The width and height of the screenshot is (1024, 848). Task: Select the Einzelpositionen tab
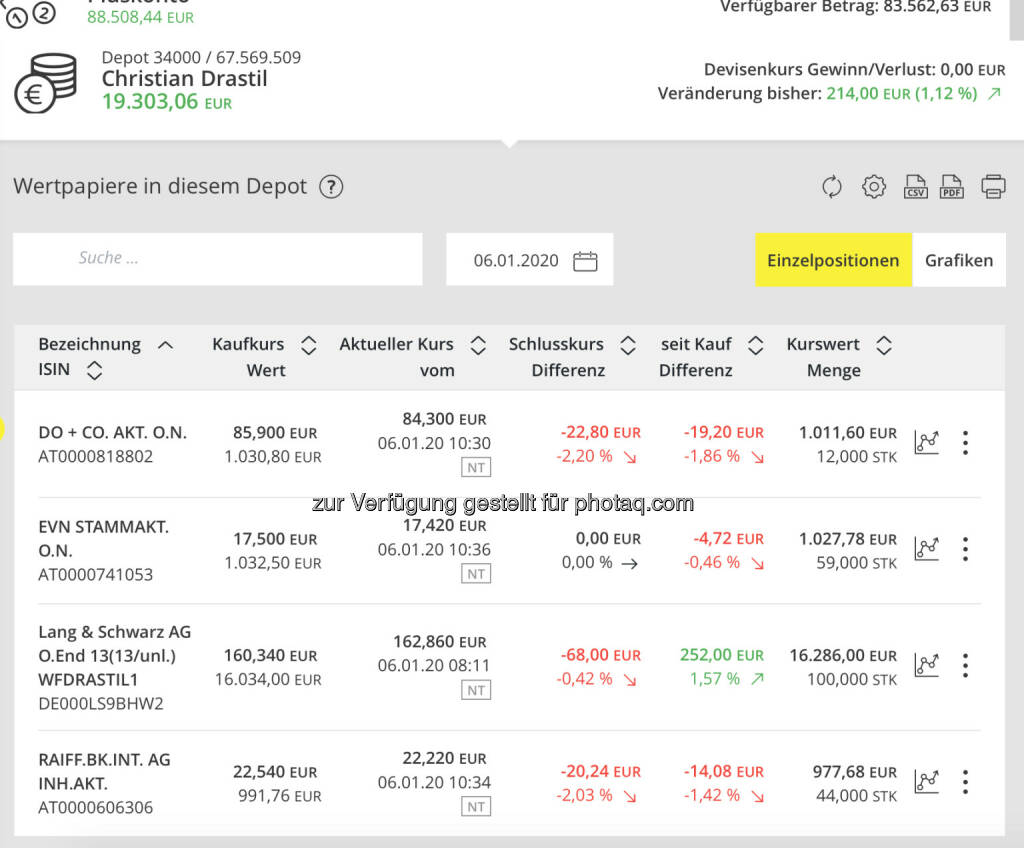(833, 260)
